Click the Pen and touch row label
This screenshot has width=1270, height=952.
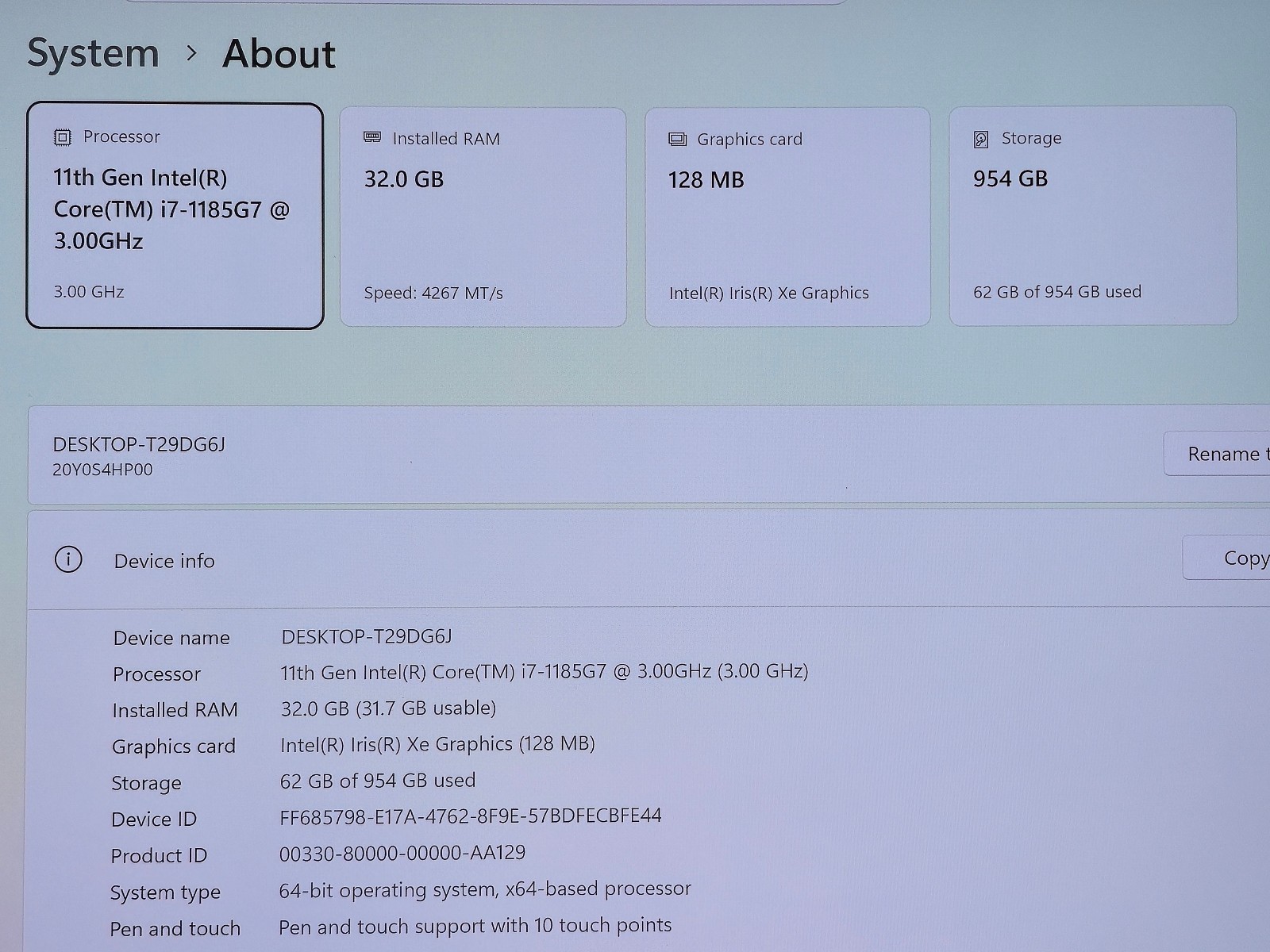pyautogui.click(x=175, y=928)
